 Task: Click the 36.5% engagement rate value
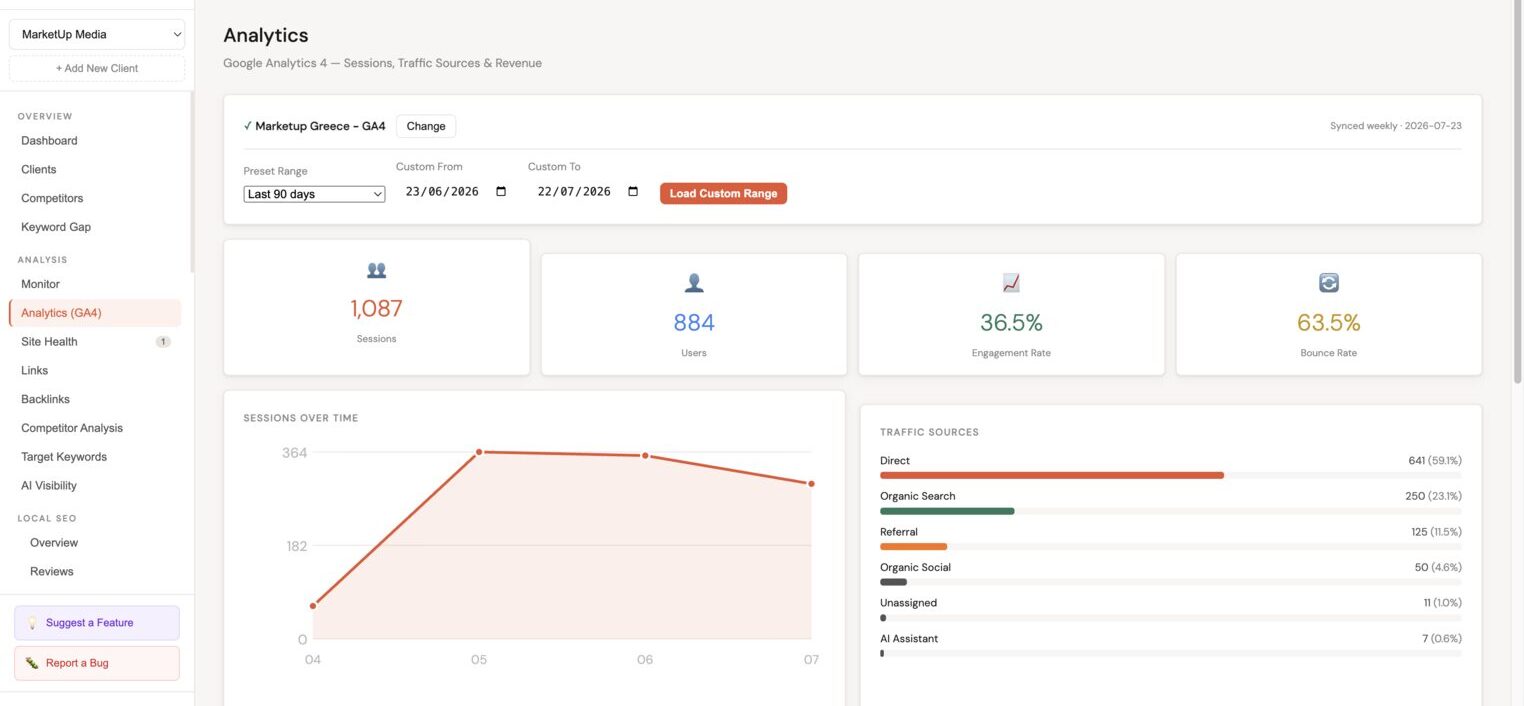coord(1011,323)
